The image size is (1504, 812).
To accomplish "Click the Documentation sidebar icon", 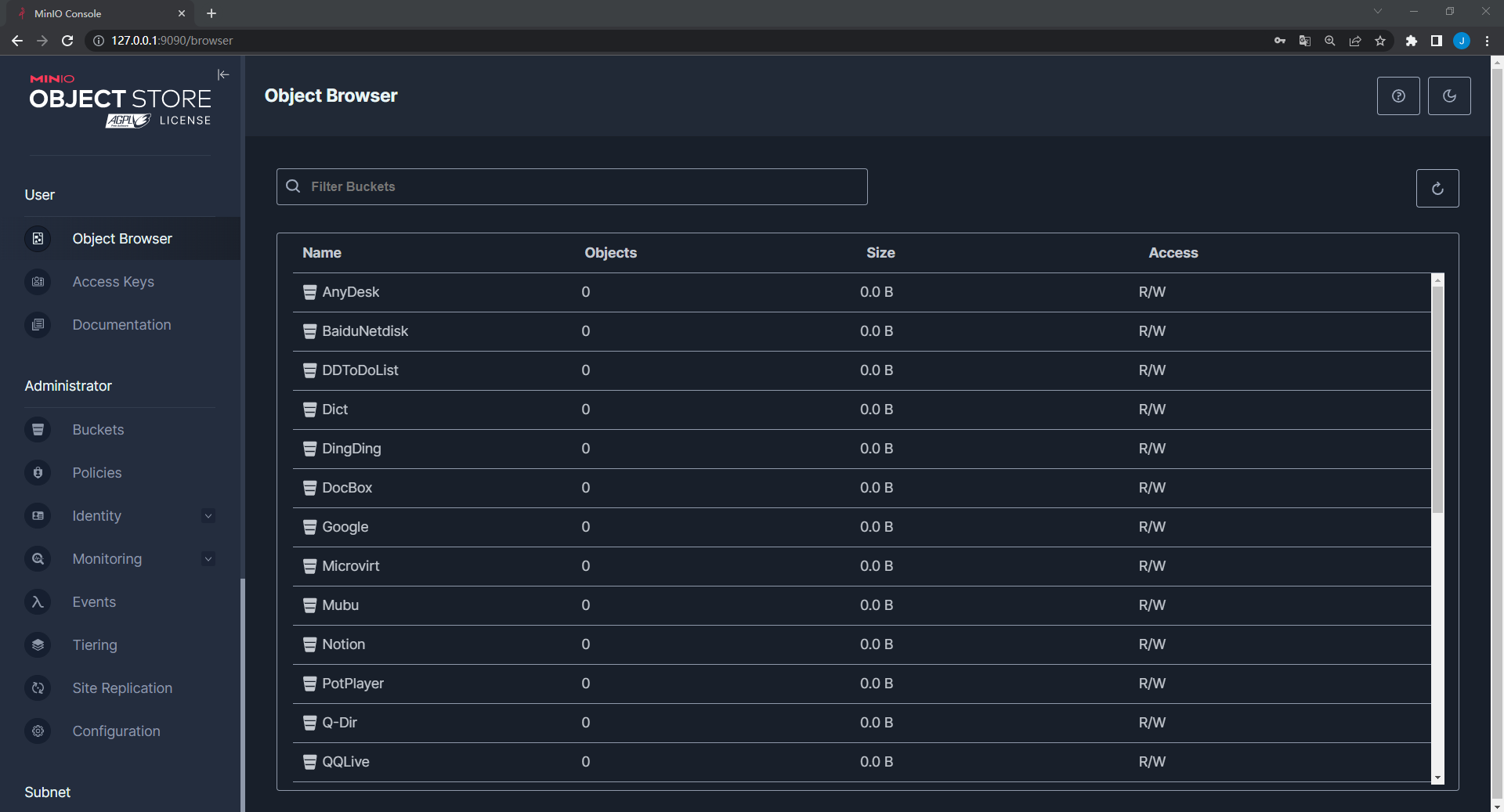I will [x=38, y=325].
